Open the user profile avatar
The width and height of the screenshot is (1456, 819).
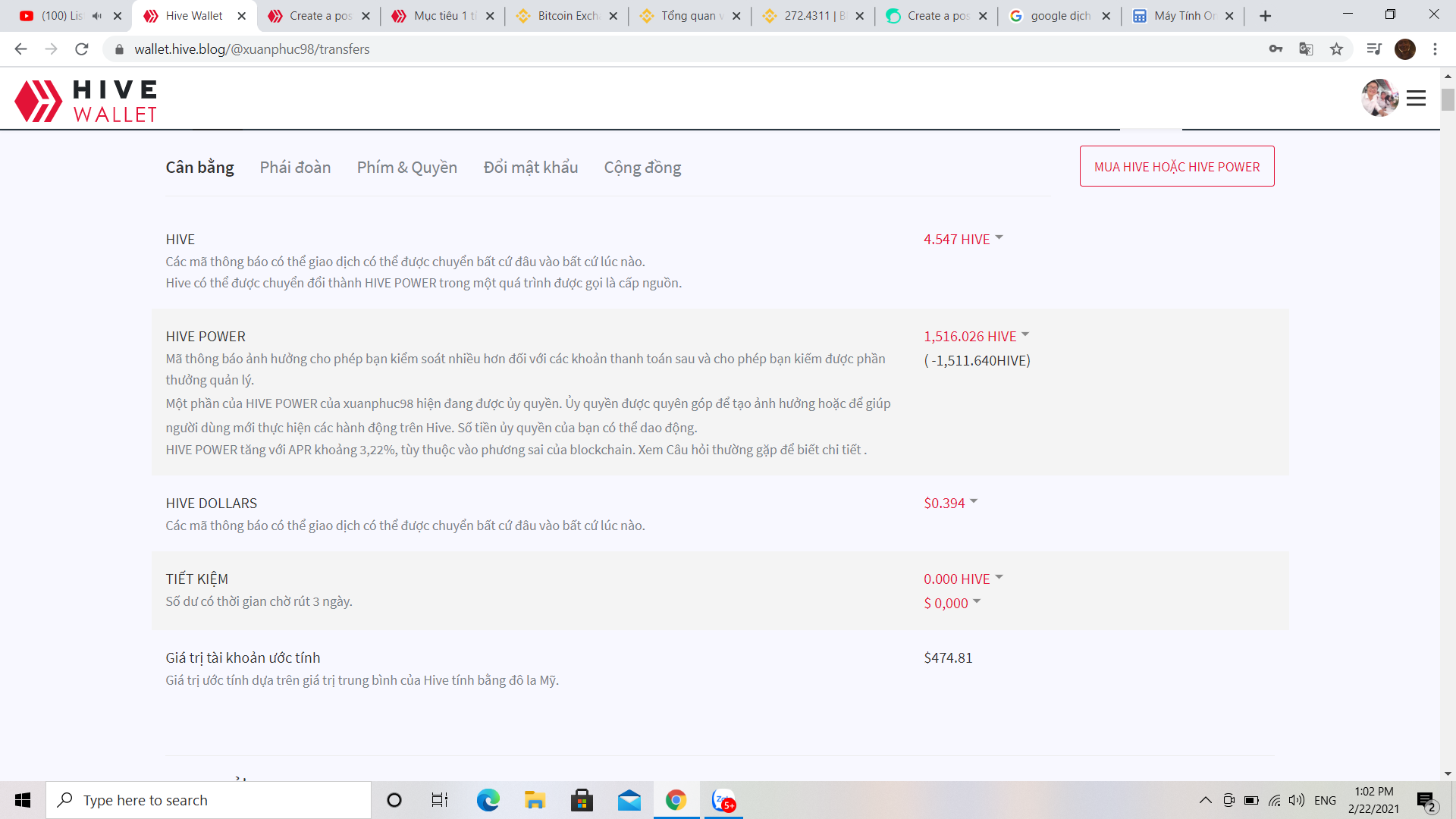pyautogui.click(x=1380, y=98)
